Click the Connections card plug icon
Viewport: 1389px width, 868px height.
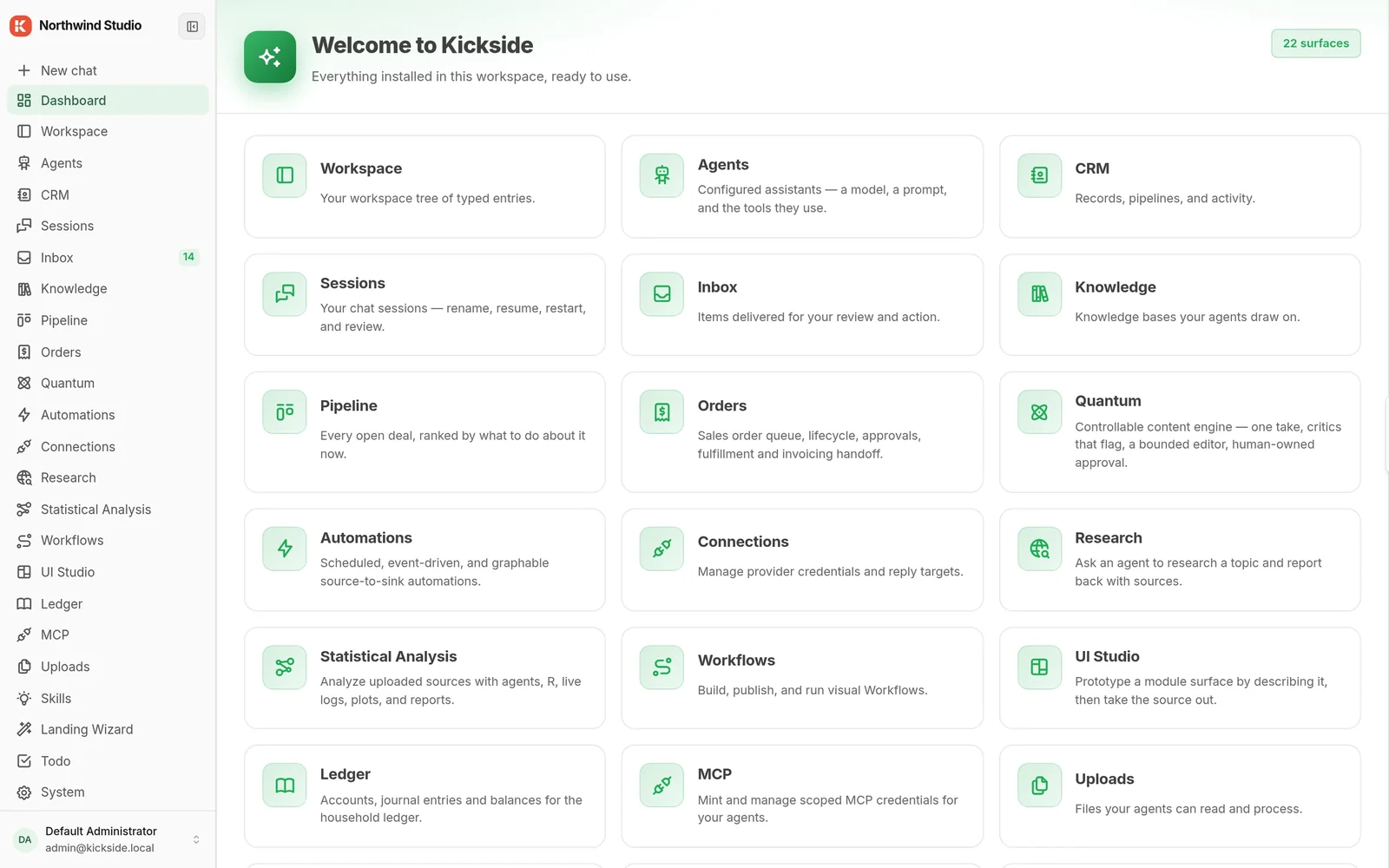pos(662,549)
